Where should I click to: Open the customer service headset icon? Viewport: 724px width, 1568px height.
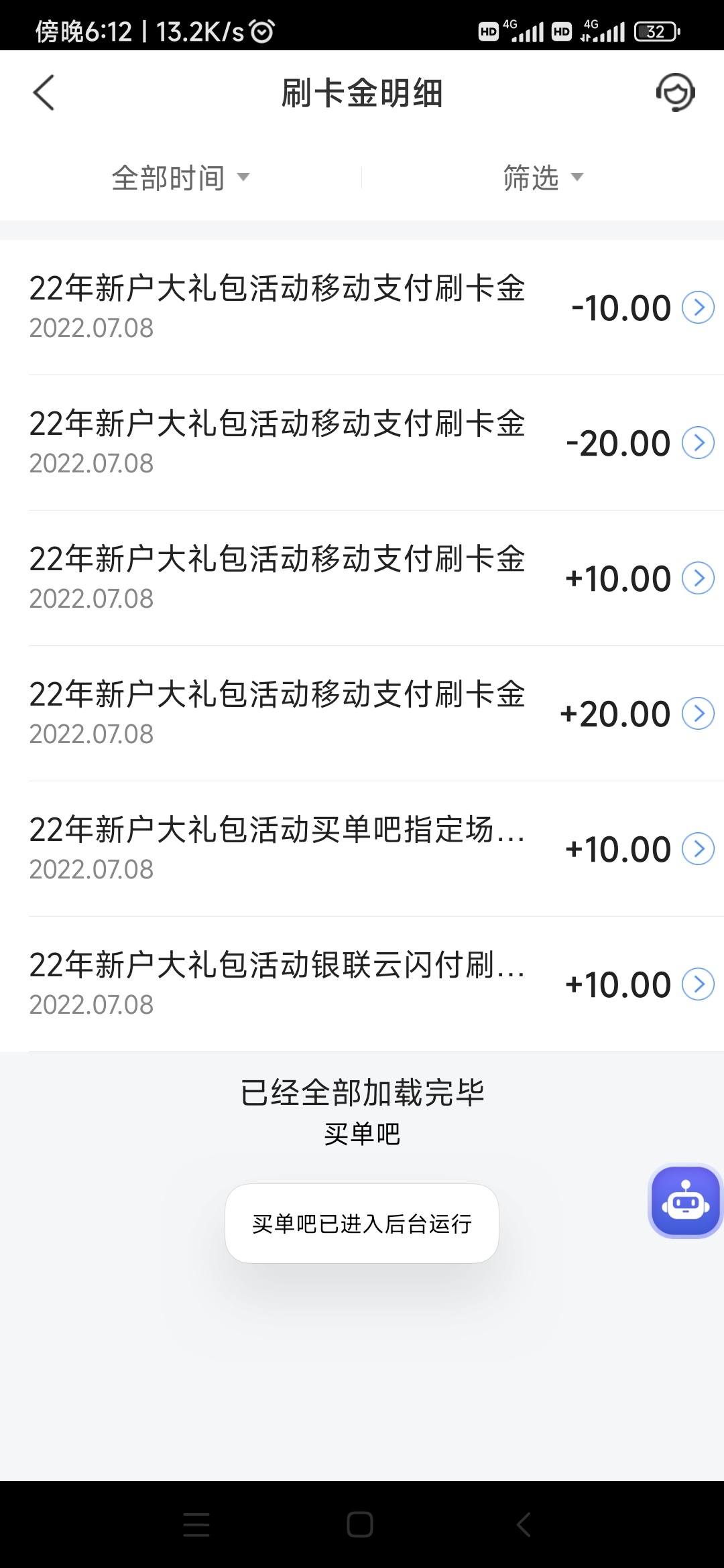(x=675, y=92)
